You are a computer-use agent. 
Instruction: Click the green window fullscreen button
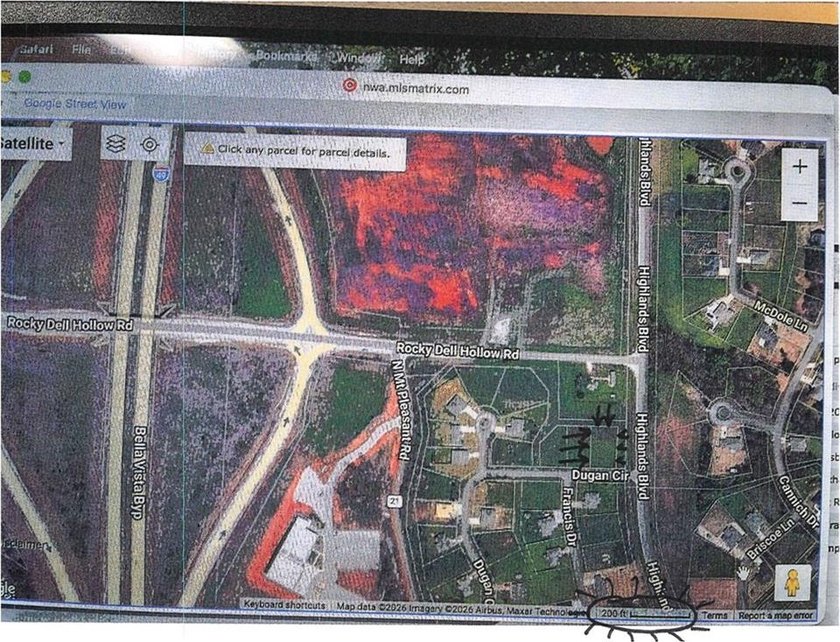click(25, 76)
